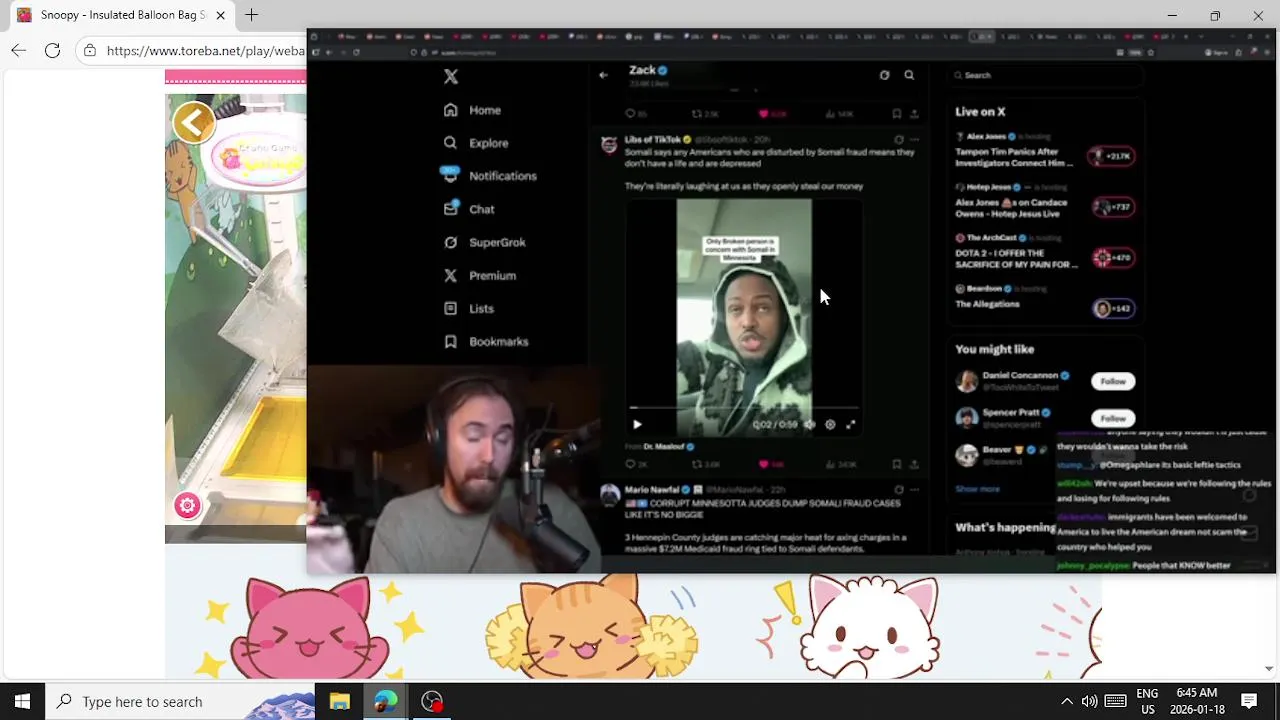Click the site information icon beside the URL

[90, 50]
